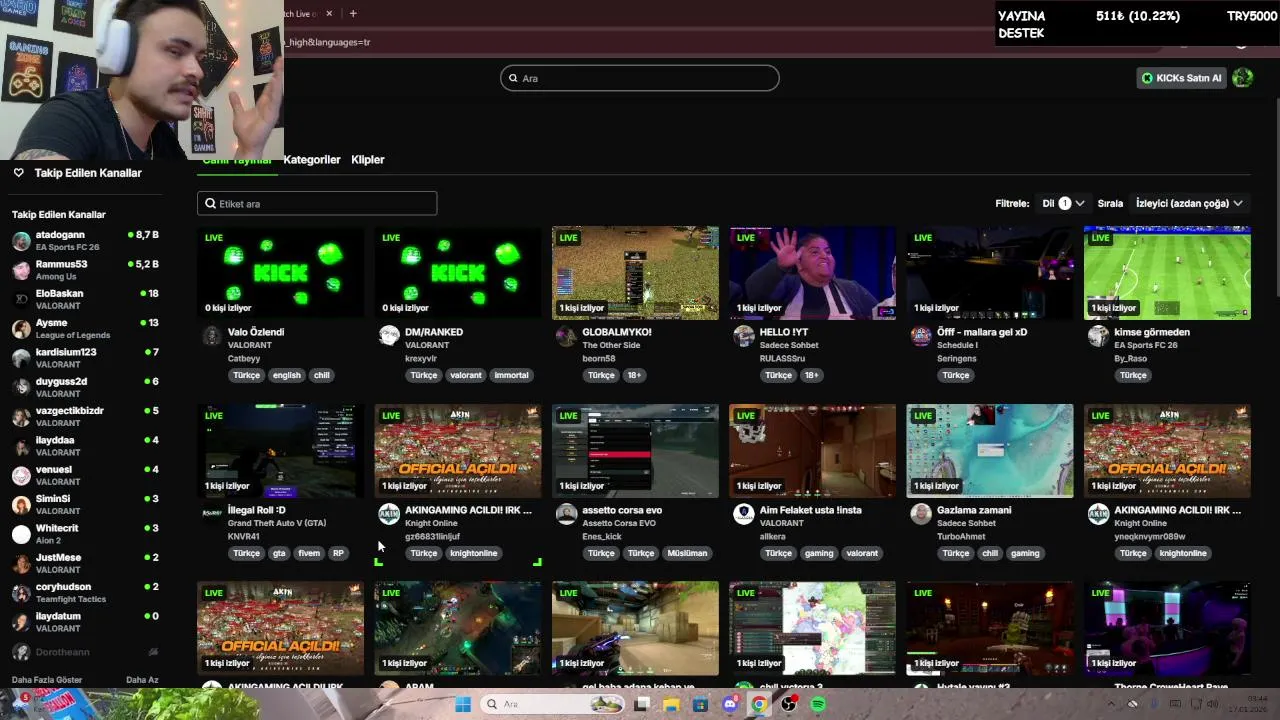Focus the top Ara search field
Viewport: 1280px width, 720px height.
tap(640, 78)
